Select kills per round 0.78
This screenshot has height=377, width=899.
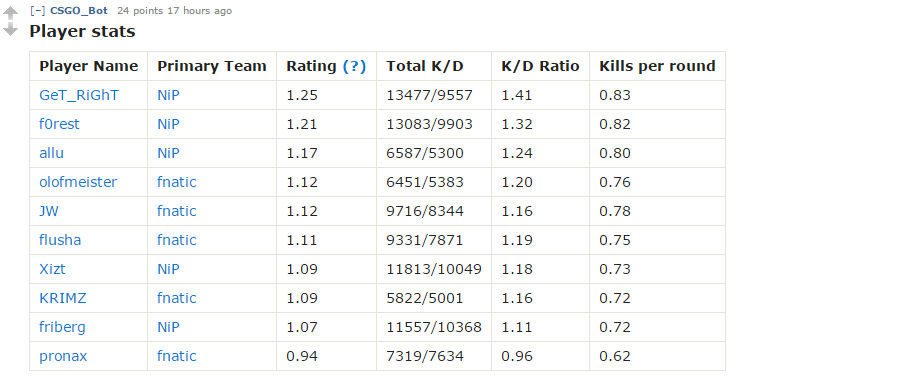coord(615,211)
